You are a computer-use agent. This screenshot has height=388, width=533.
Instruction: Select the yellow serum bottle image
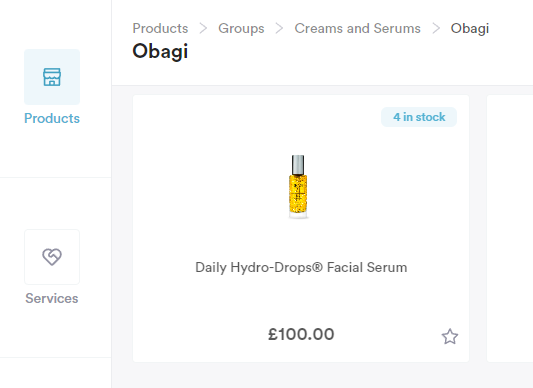coord(298,187)
